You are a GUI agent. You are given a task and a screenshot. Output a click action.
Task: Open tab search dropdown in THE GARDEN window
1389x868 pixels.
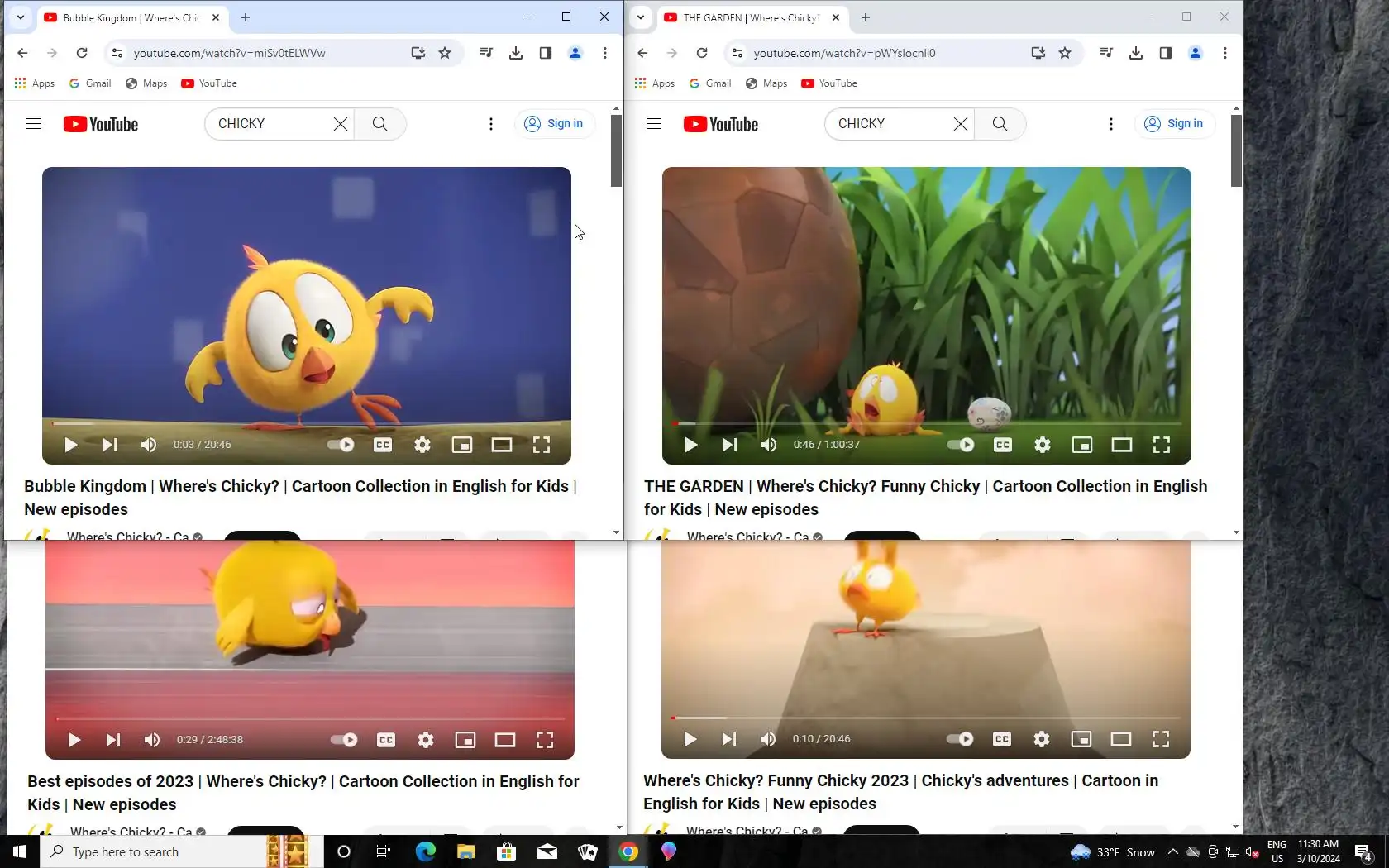(641, 17)
